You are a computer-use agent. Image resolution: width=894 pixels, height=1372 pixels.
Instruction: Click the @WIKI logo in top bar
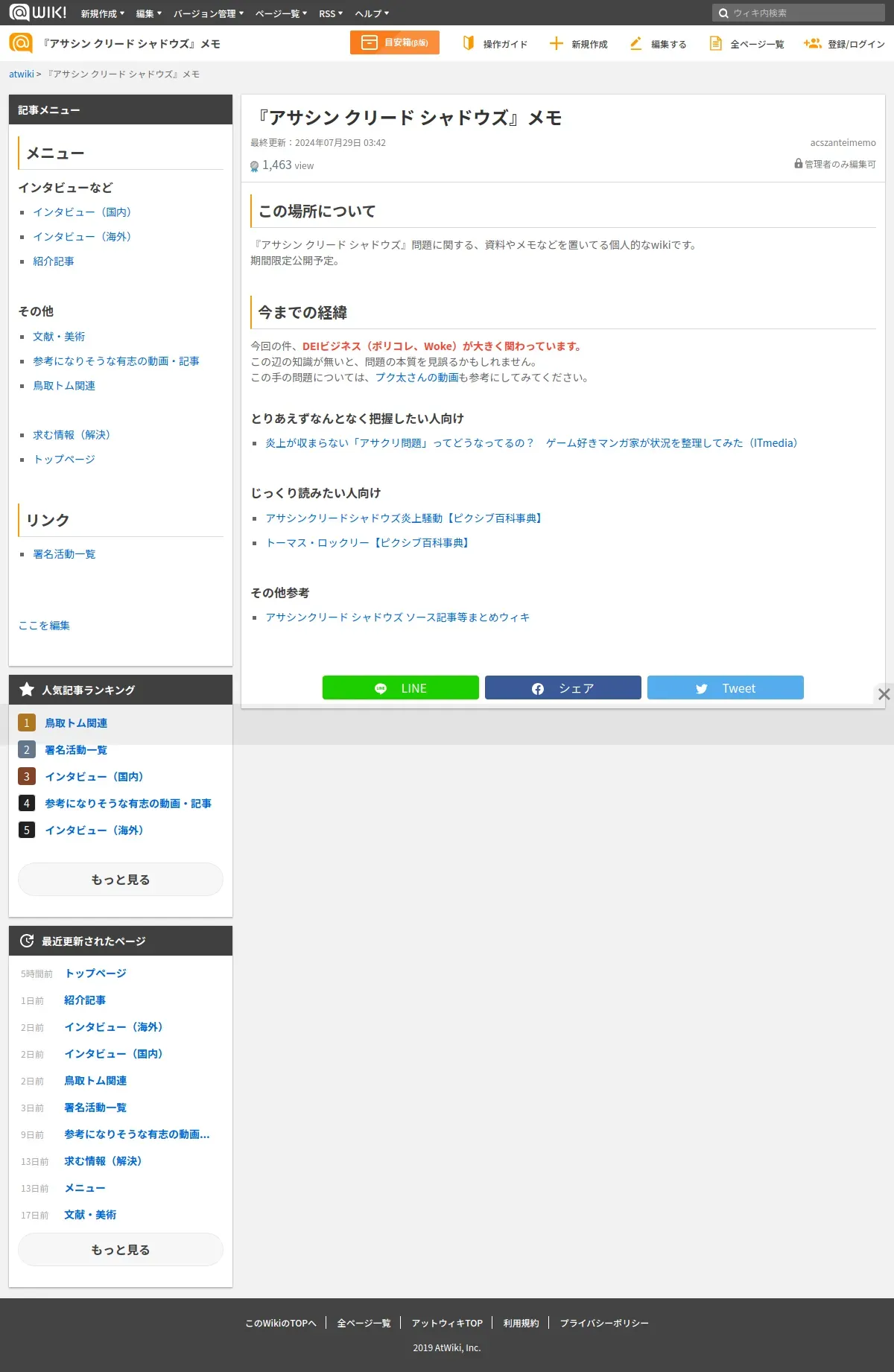(38, 13)
